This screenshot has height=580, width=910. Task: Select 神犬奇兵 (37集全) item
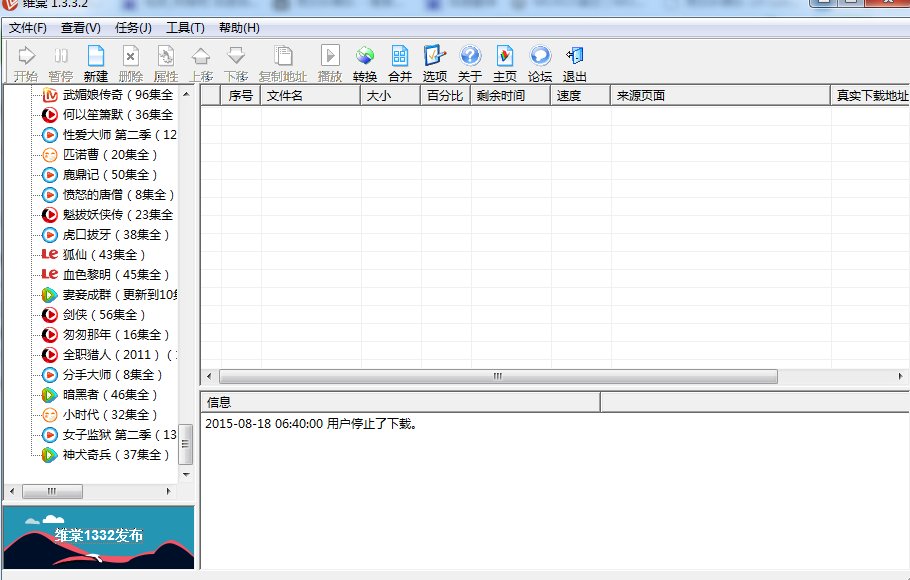[x=110, y=455]
